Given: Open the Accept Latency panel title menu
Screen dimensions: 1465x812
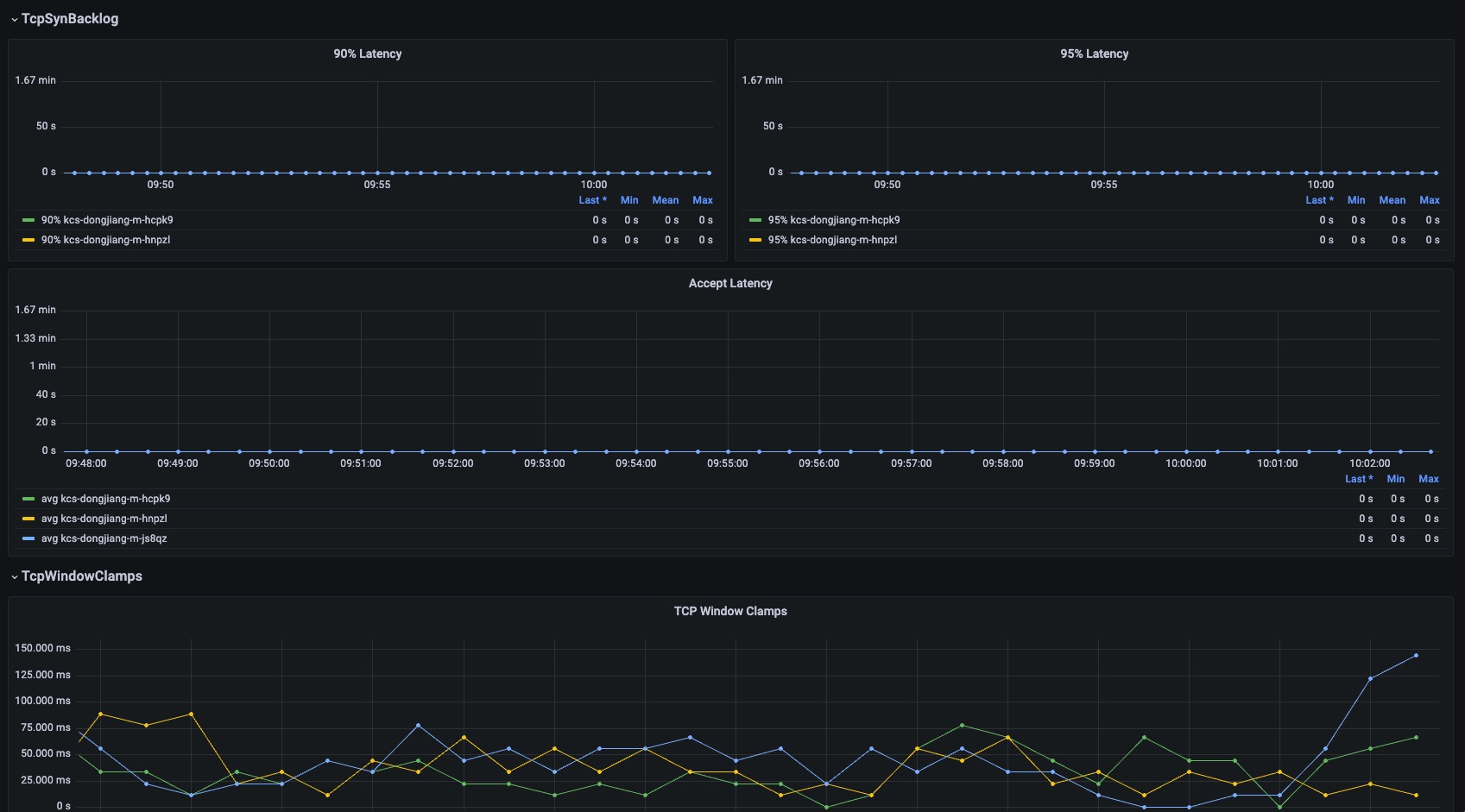Looking at the screenshot, I should 730,283.
